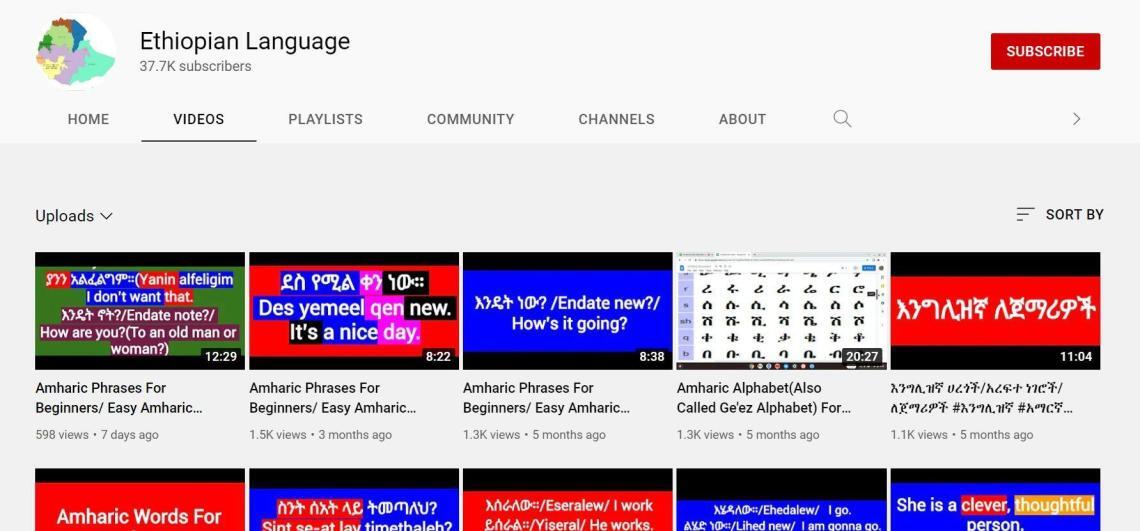1140x531 pixels.
Task: Play the 12:29 Amharic Phrases video thumbnail
Action: [x=140, y=311]
